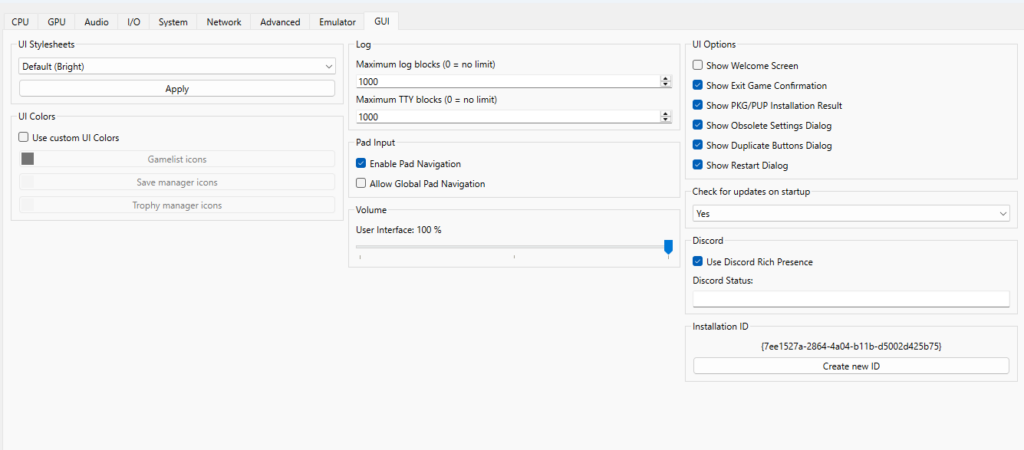The image size is (1024, 450).
Task: Toggle Show Welcome Screen option
Action: click(x=698, y=66)
